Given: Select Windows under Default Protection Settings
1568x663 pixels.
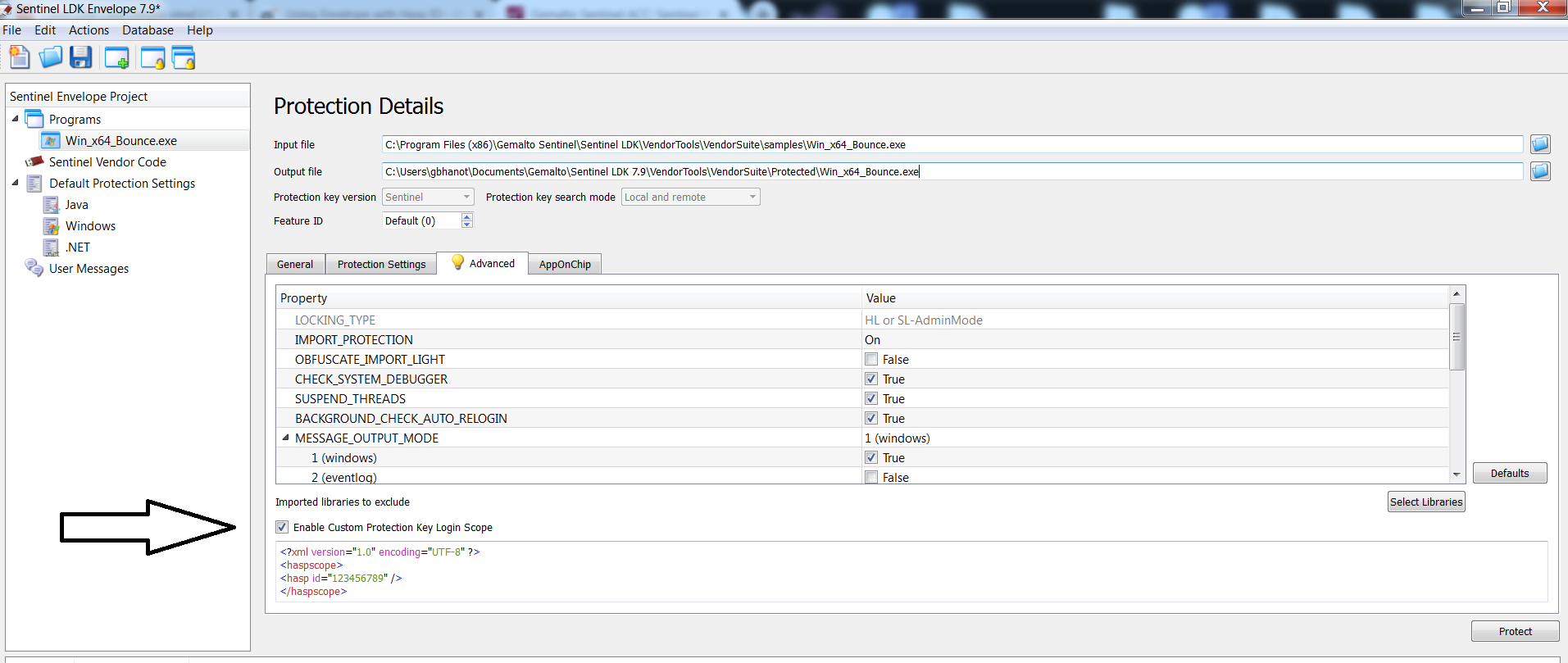Looking at the screenshot, I should [x=90, y=226].
